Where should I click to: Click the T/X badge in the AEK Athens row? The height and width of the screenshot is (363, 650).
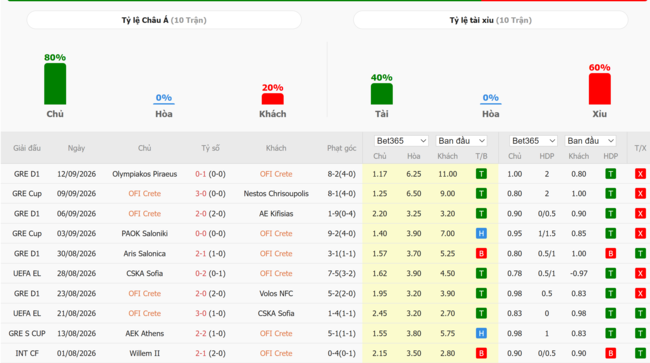[x=640, y=333]
